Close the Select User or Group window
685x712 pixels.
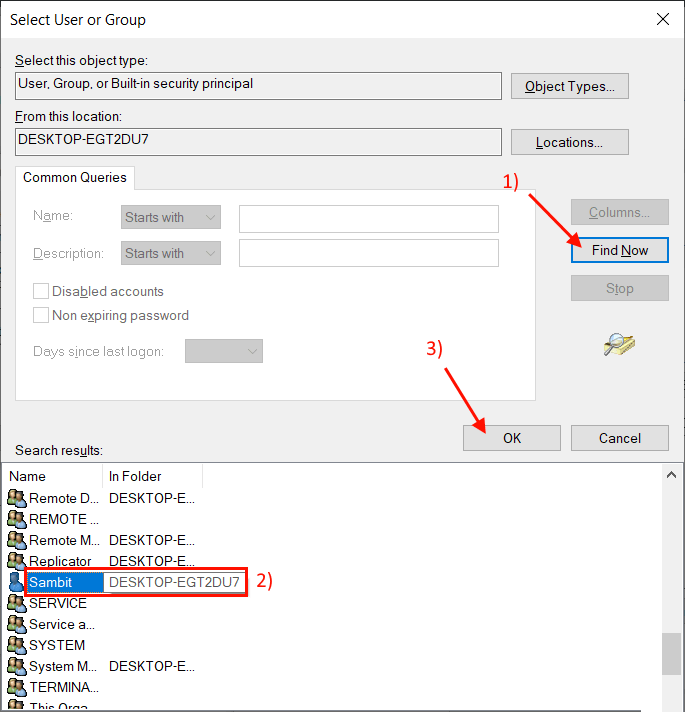pos(663,19)
